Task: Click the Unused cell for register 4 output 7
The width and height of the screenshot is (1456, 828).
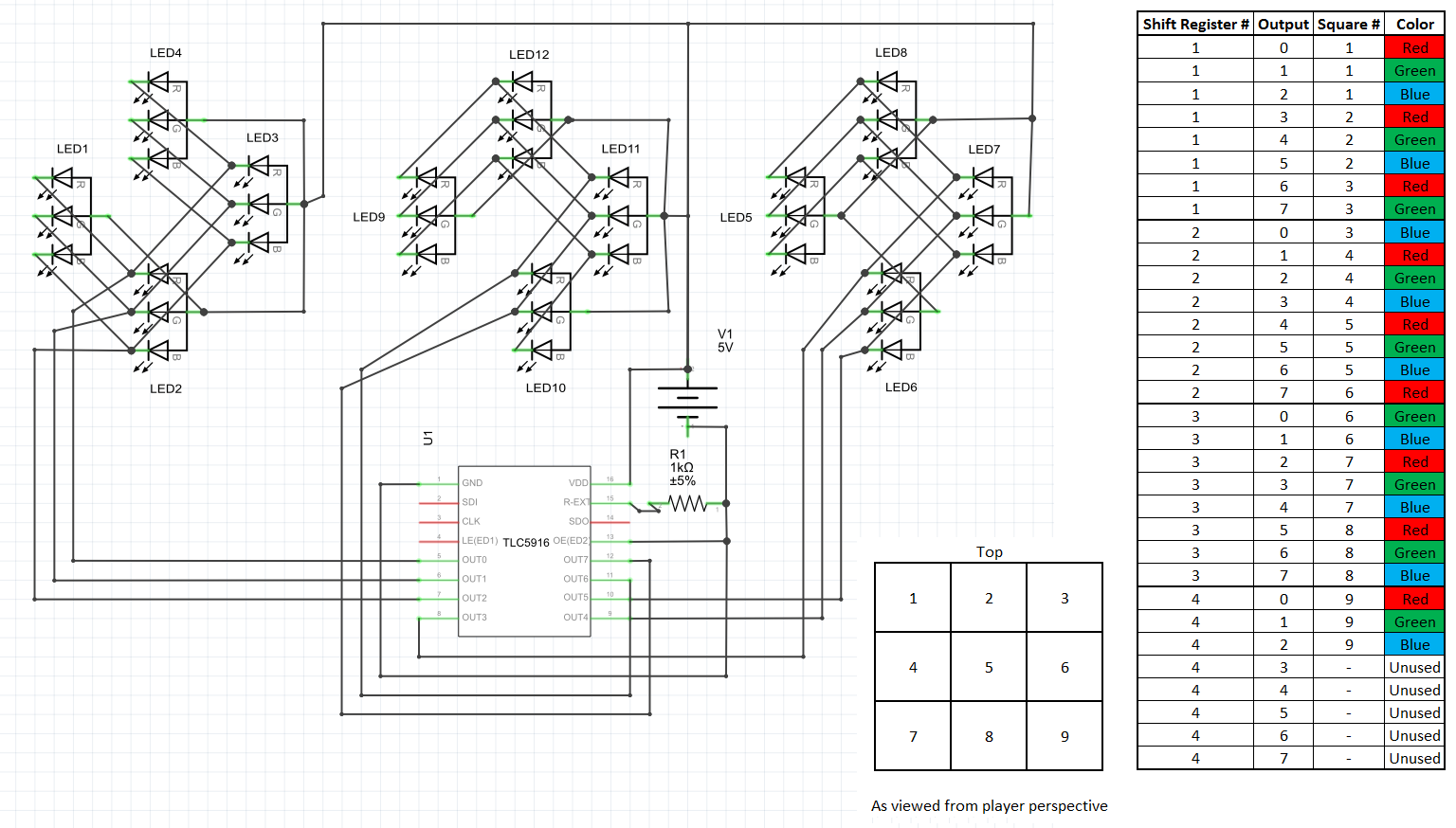Action: 1414,758
